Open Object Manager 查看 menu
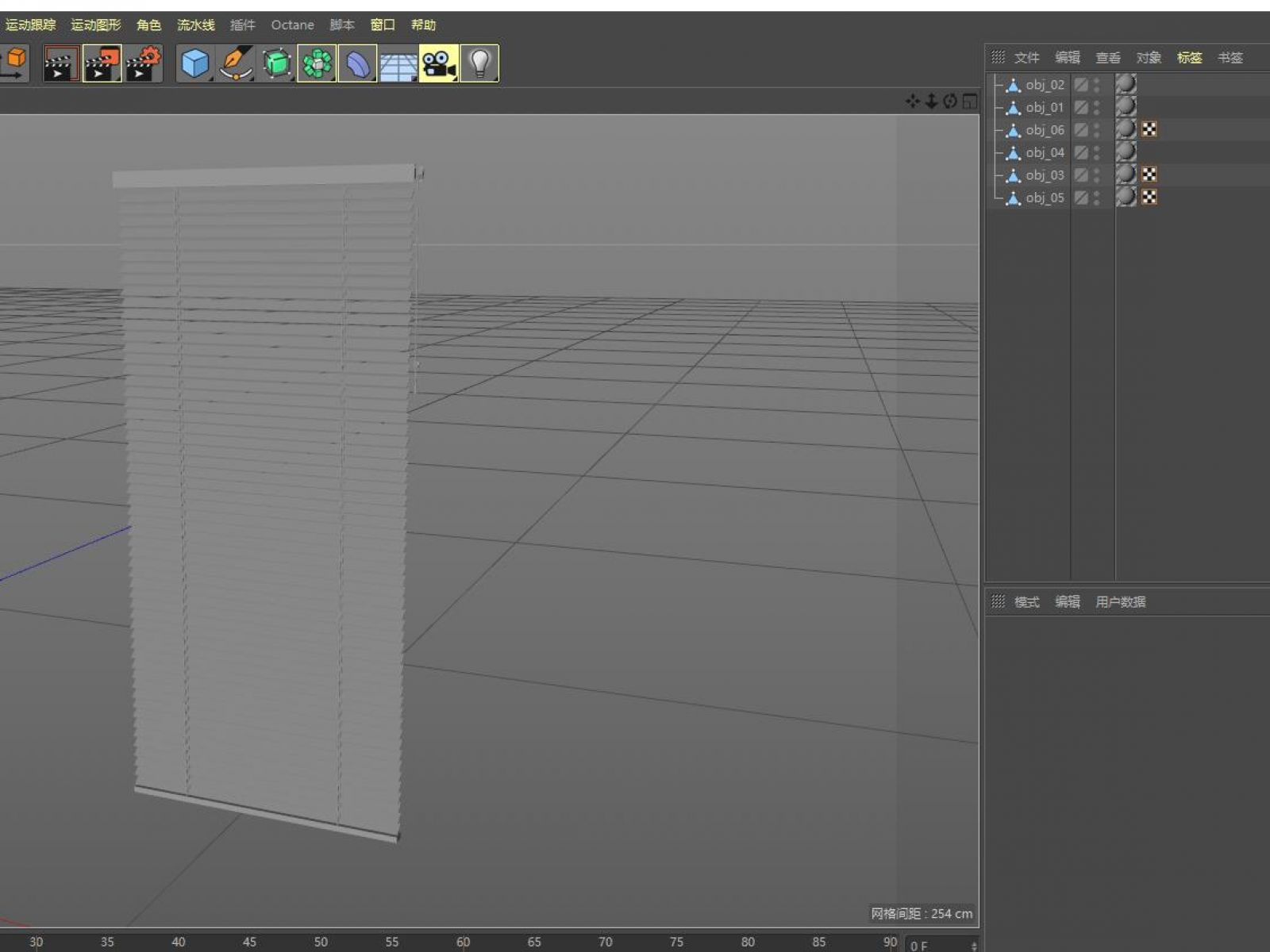The height and width of the screenshot is (952, 1270). tap(1108, 57)
